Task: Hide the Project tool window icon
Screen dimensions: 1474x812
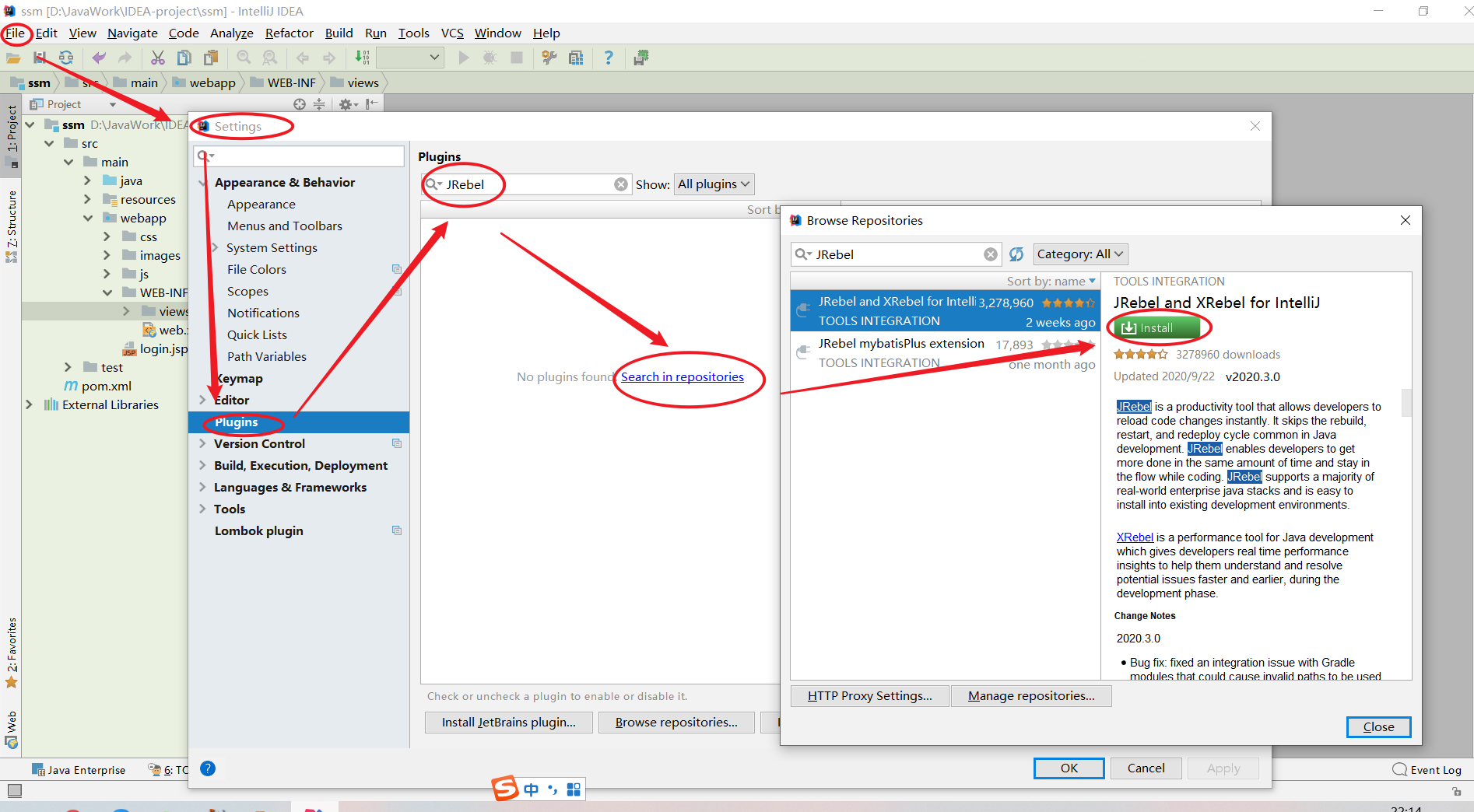Action: click(372, 104)
